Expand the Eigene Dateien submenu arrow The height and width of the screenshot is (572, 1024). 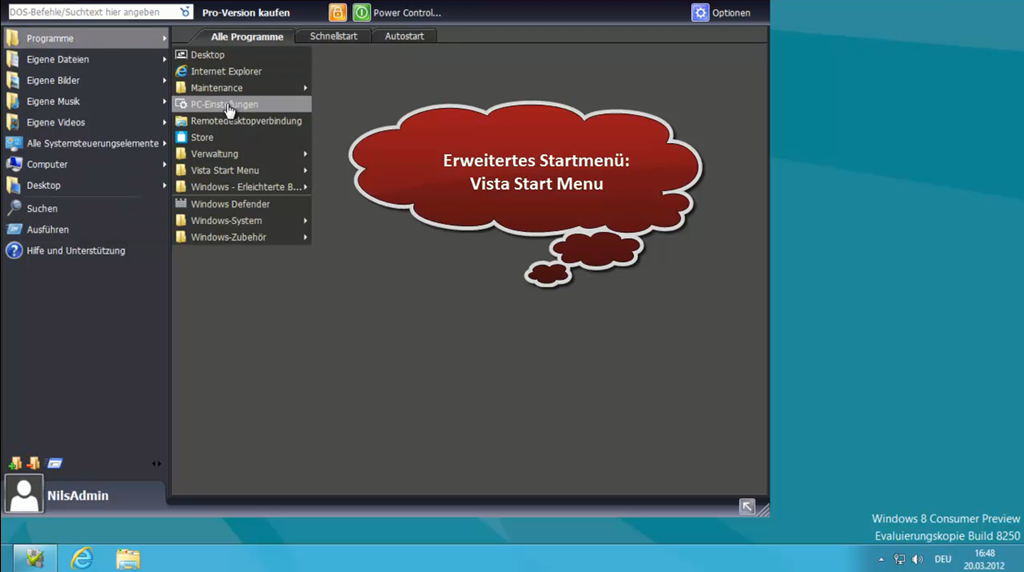coord(165,59)
